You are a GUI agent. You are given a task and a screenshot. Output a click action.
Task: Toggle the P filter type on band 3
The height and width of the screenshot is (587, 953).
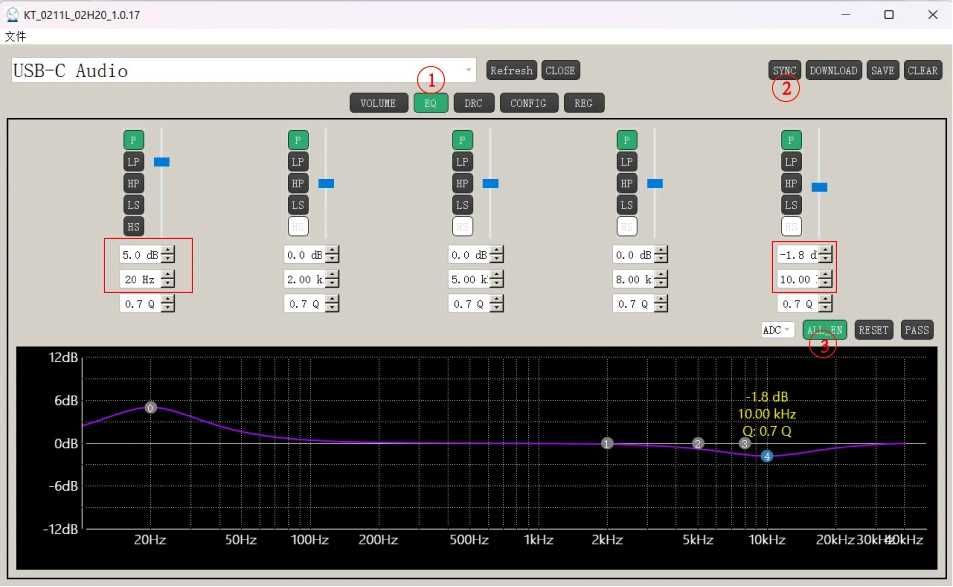tap(463, 140)
